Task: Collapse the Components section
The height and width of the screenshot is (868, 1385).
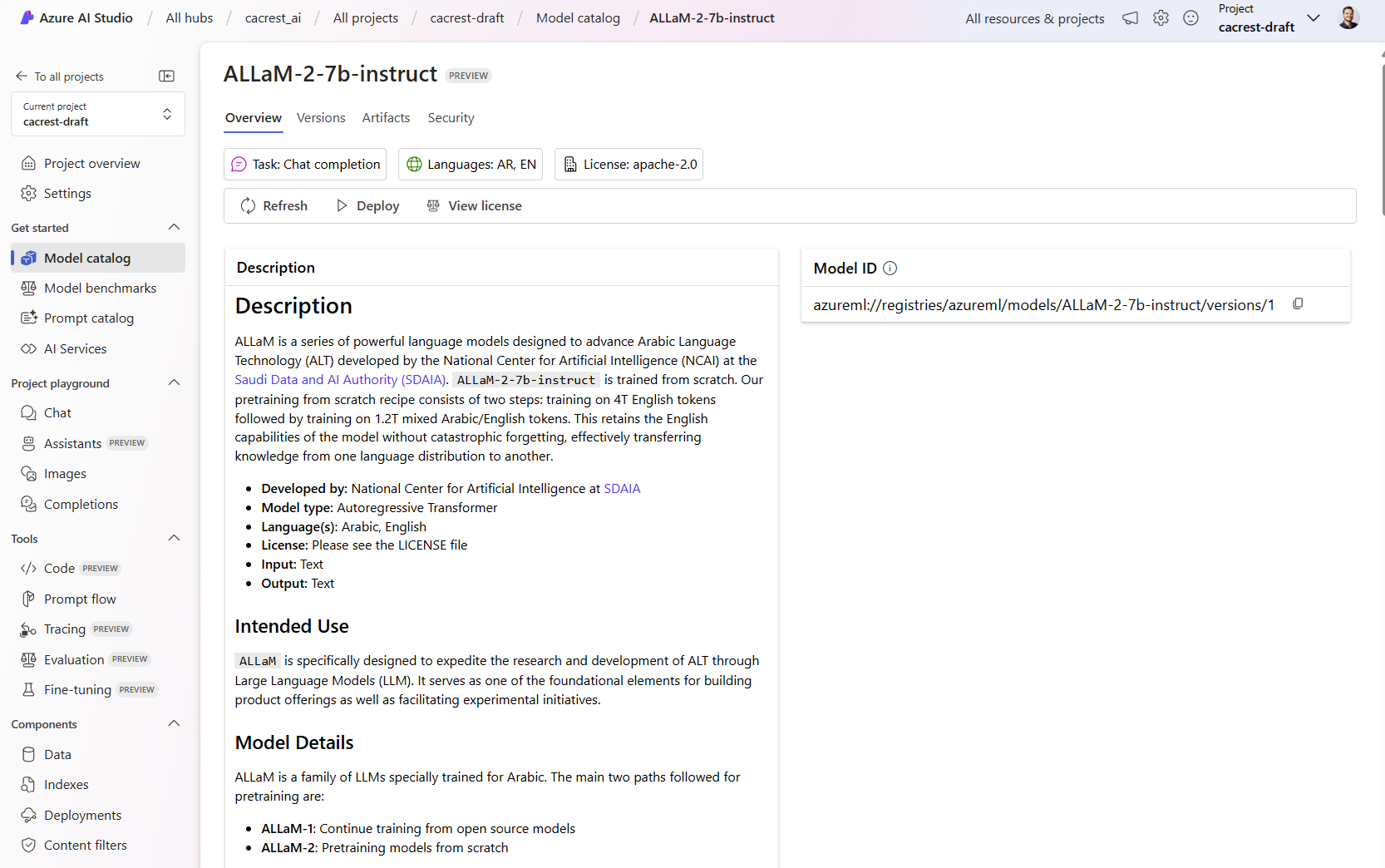Action: pyautogui.click(x=174, y=724)
